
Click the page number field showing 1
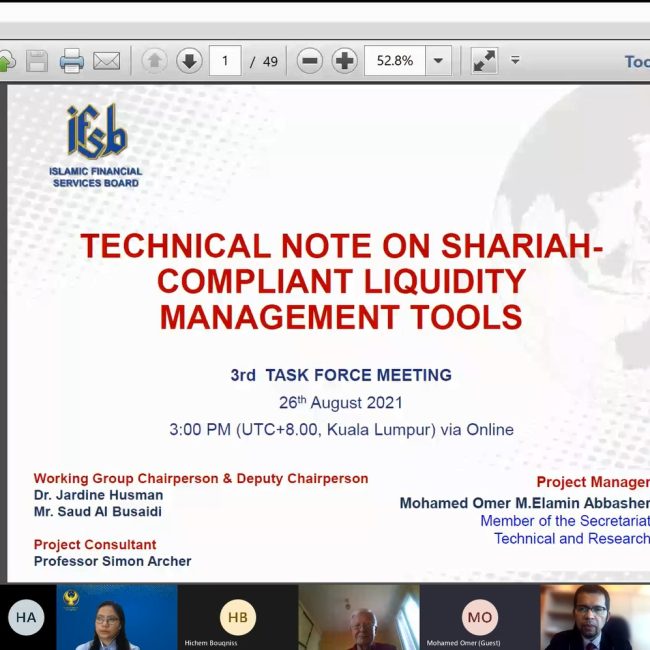tap(225, 61)
